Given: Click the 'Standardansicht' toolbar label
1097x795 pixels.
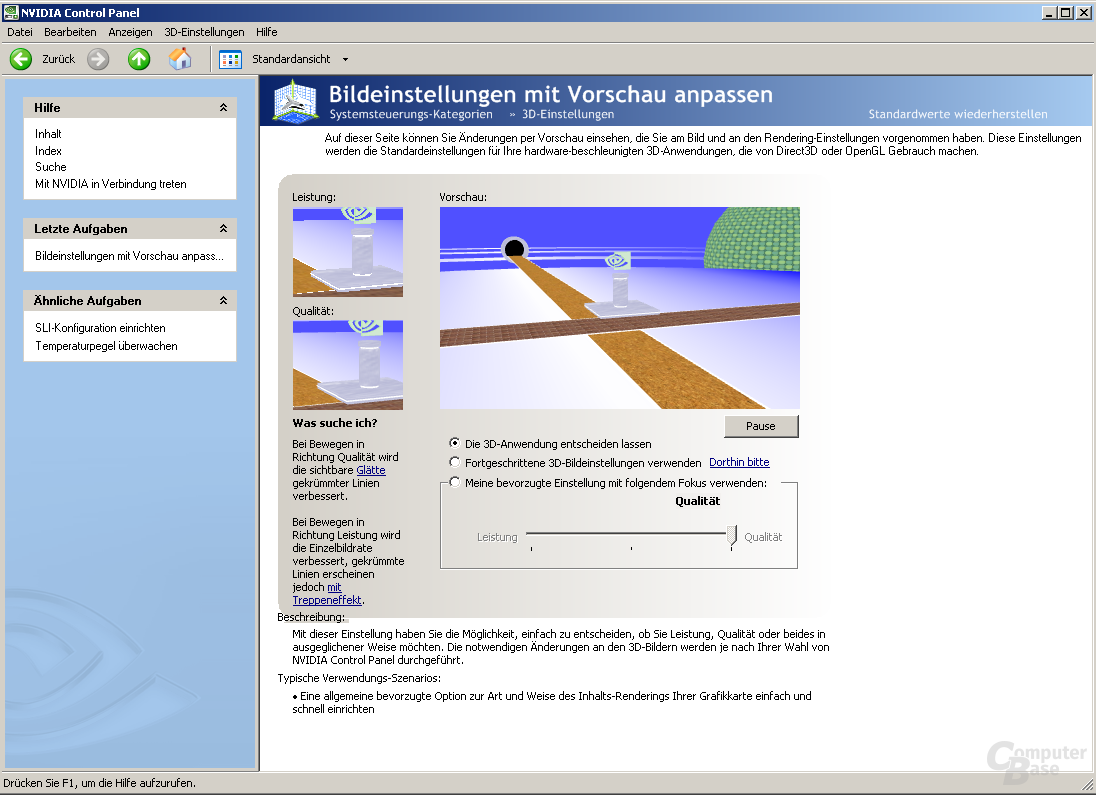Looking at the screenshot, I should pyautogui.click(x=291, y=59).
